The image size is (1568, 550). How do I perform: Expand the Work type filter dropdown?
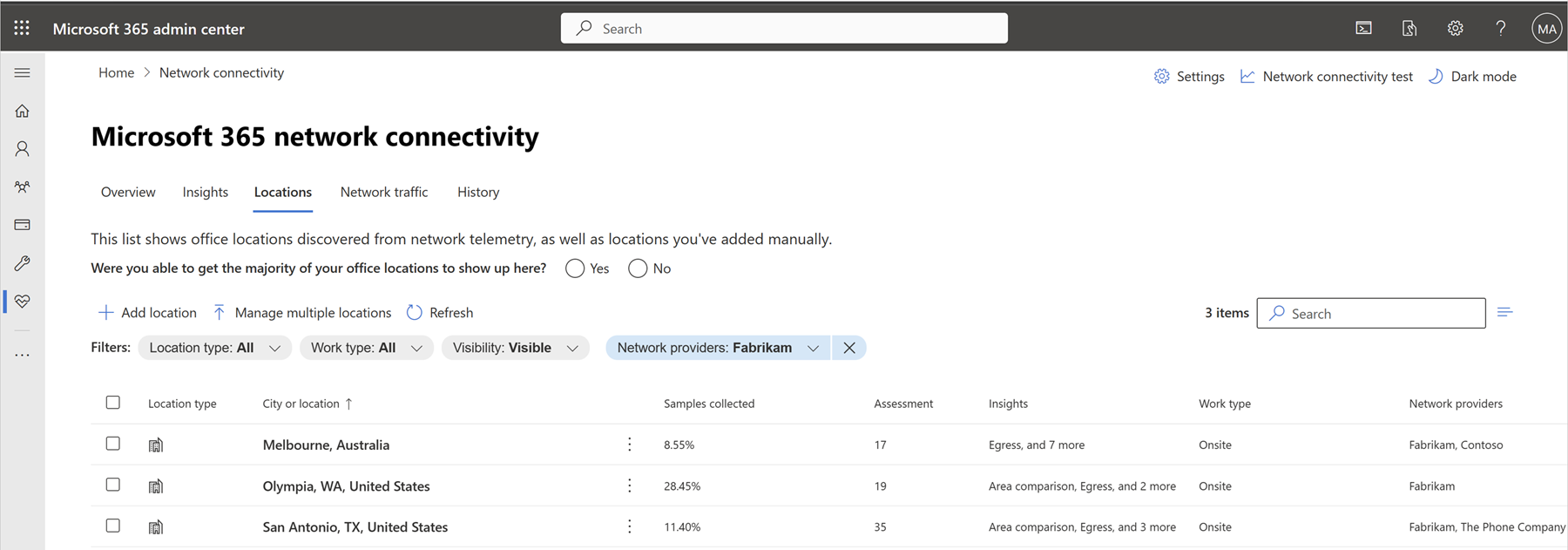pyautogui.click(x=367, y=348)
